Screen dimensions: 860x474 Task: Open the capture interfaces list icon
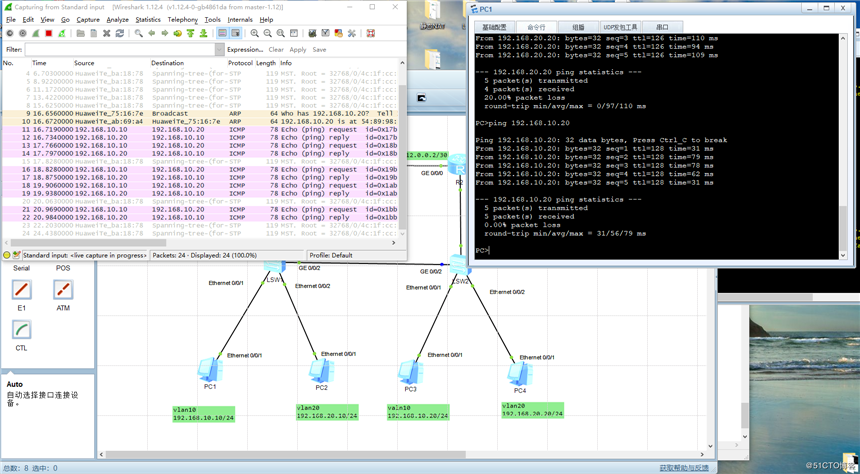click(x=9, y=33)
